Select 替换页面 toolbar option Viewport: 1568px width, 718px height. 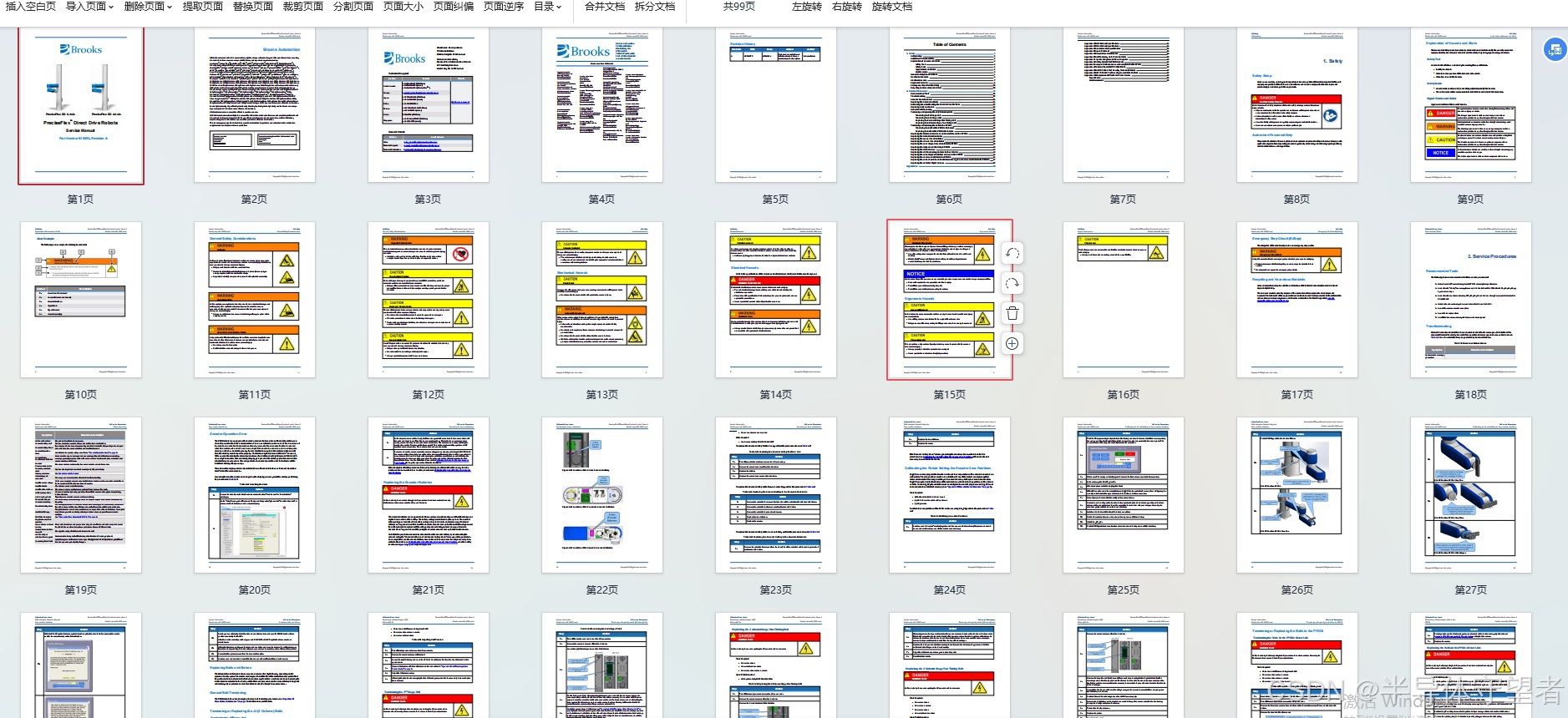point(253,7)
